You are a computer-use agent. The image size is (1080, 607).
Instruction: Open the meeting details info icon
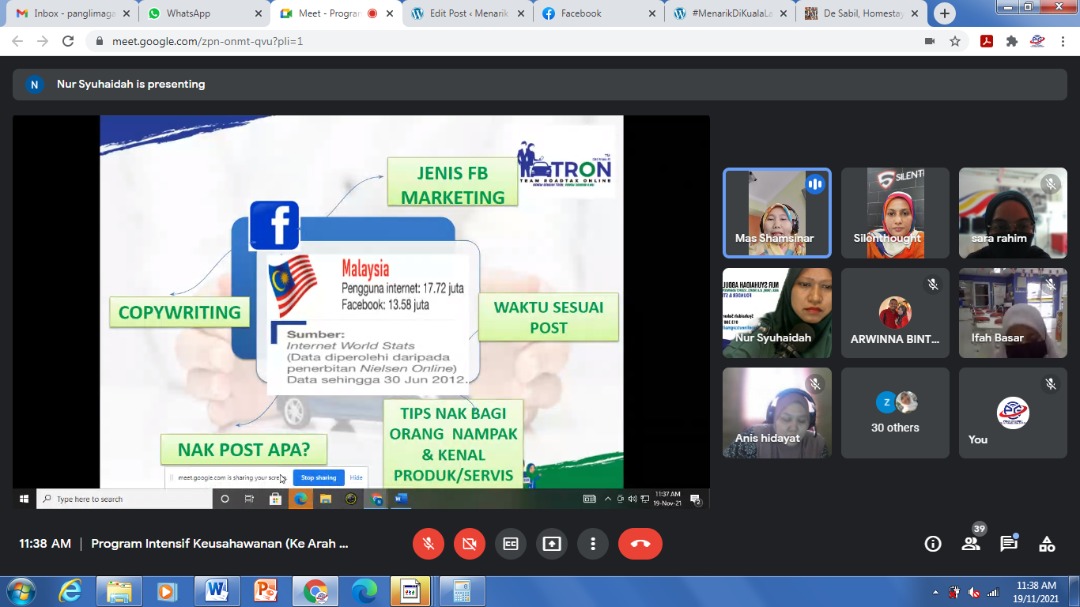coord(933,544)
